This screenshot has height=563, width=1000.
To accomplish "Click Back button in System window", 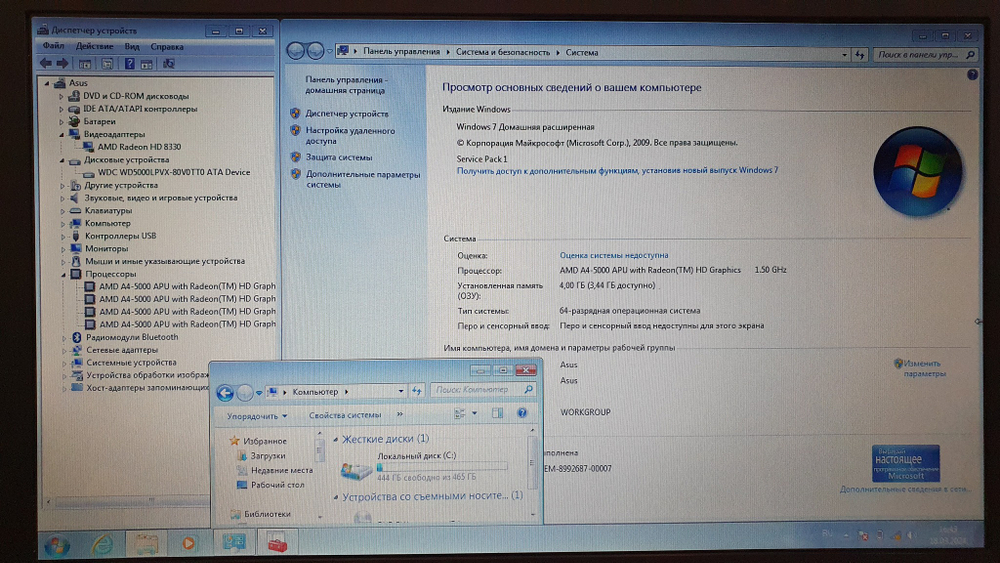I will click(x=295, y=51).
